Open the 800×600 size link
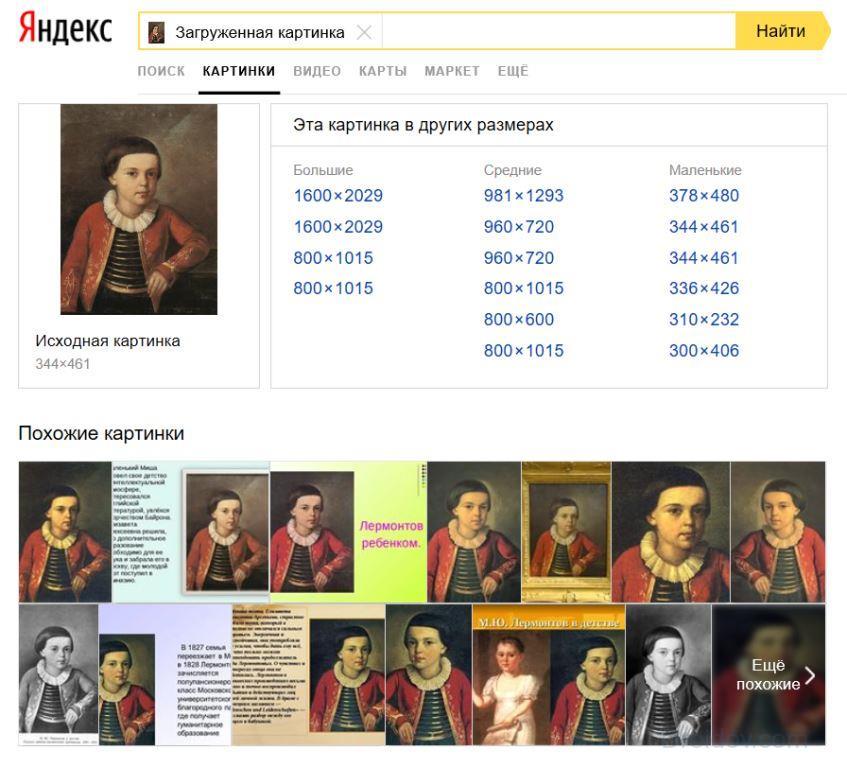This screenshot has width=847, height=768. [x=519, y=320]
